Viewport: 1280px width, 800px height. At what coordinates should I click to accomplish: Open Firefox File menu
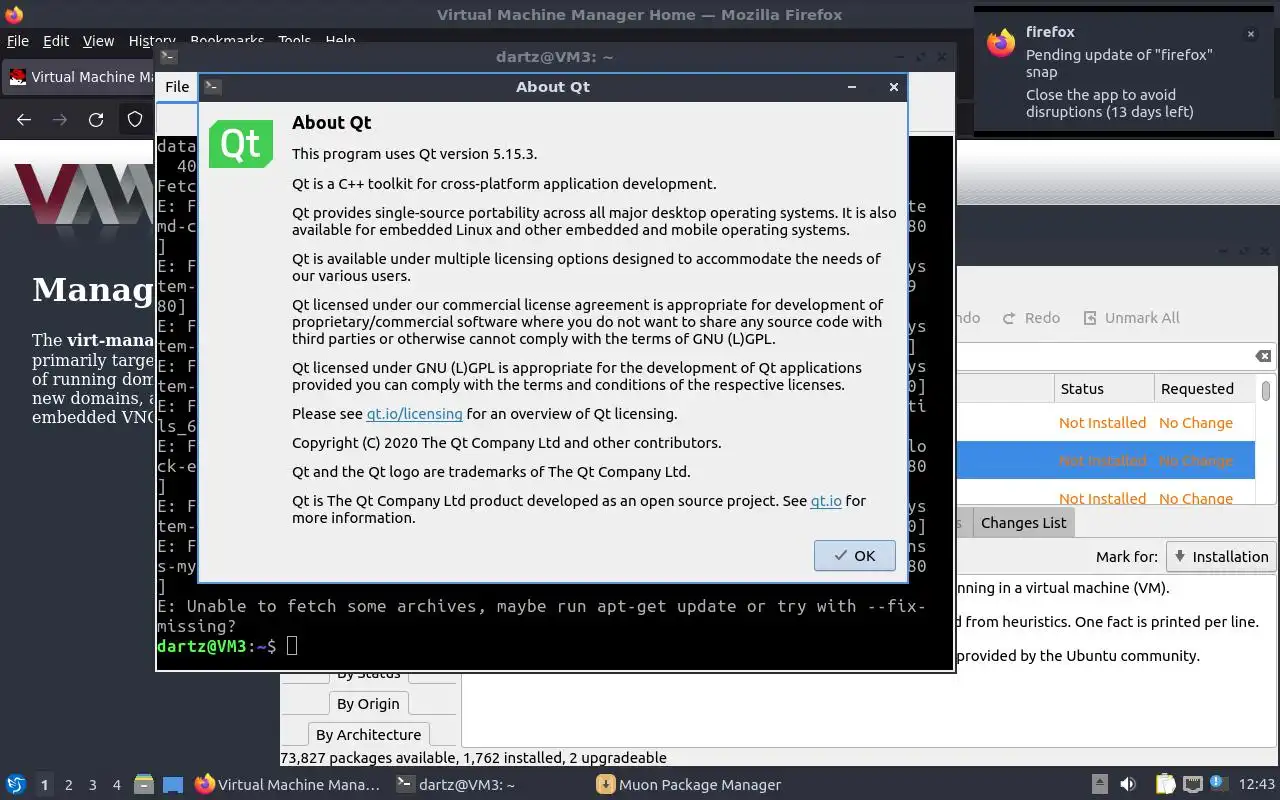[x=18, y=41]
